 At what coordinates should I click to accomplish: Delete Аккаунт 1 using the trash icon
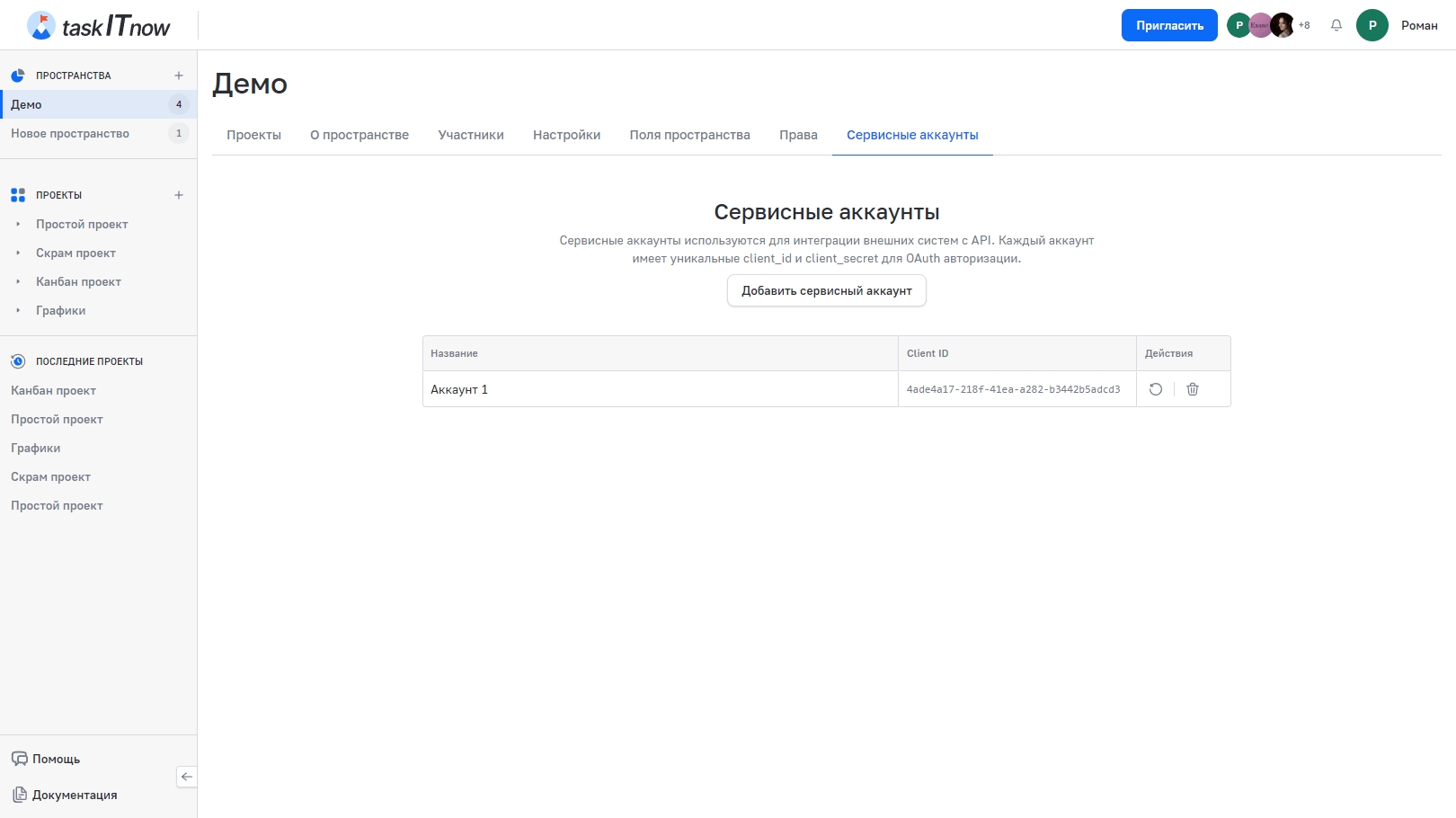pyautogui.click(x=1193, y=389)
